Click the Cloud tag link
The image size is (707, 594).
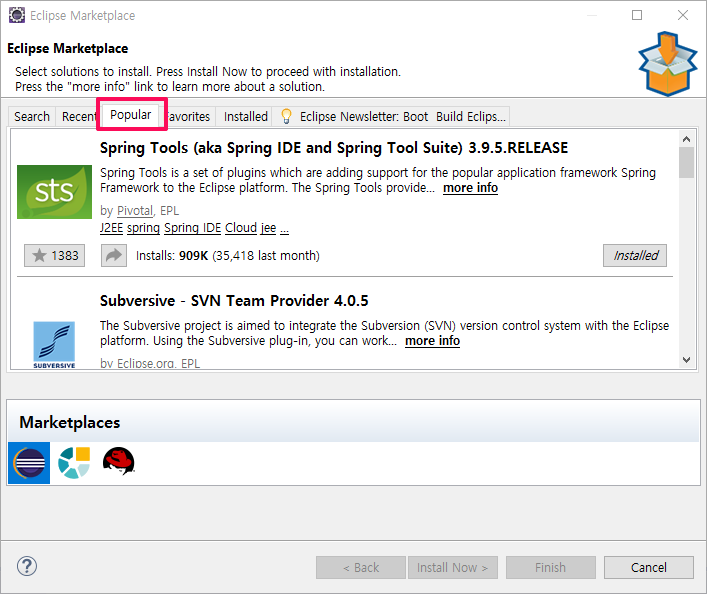[241, 228]
